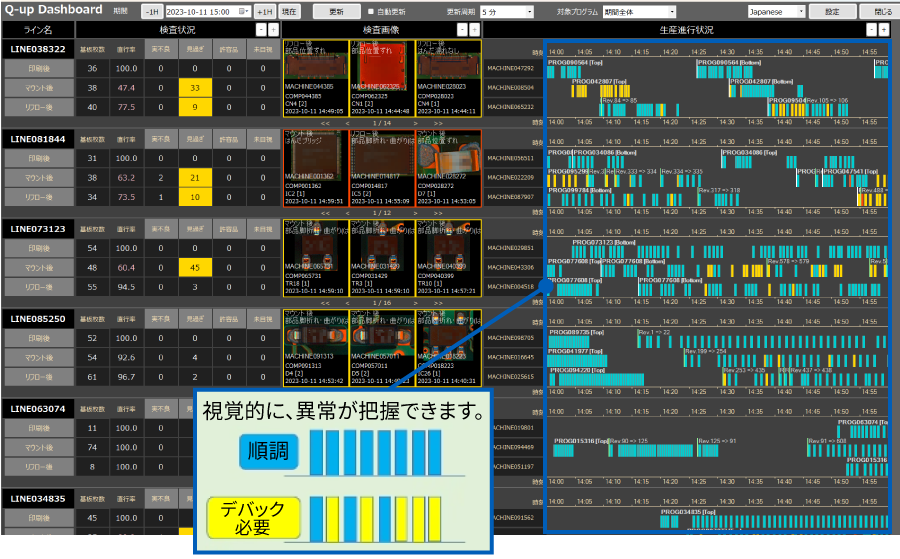Collapse the 生産進行状況 panel with its minus icon
This screenshot has width=900, height=559.
(x=871, y=30)
